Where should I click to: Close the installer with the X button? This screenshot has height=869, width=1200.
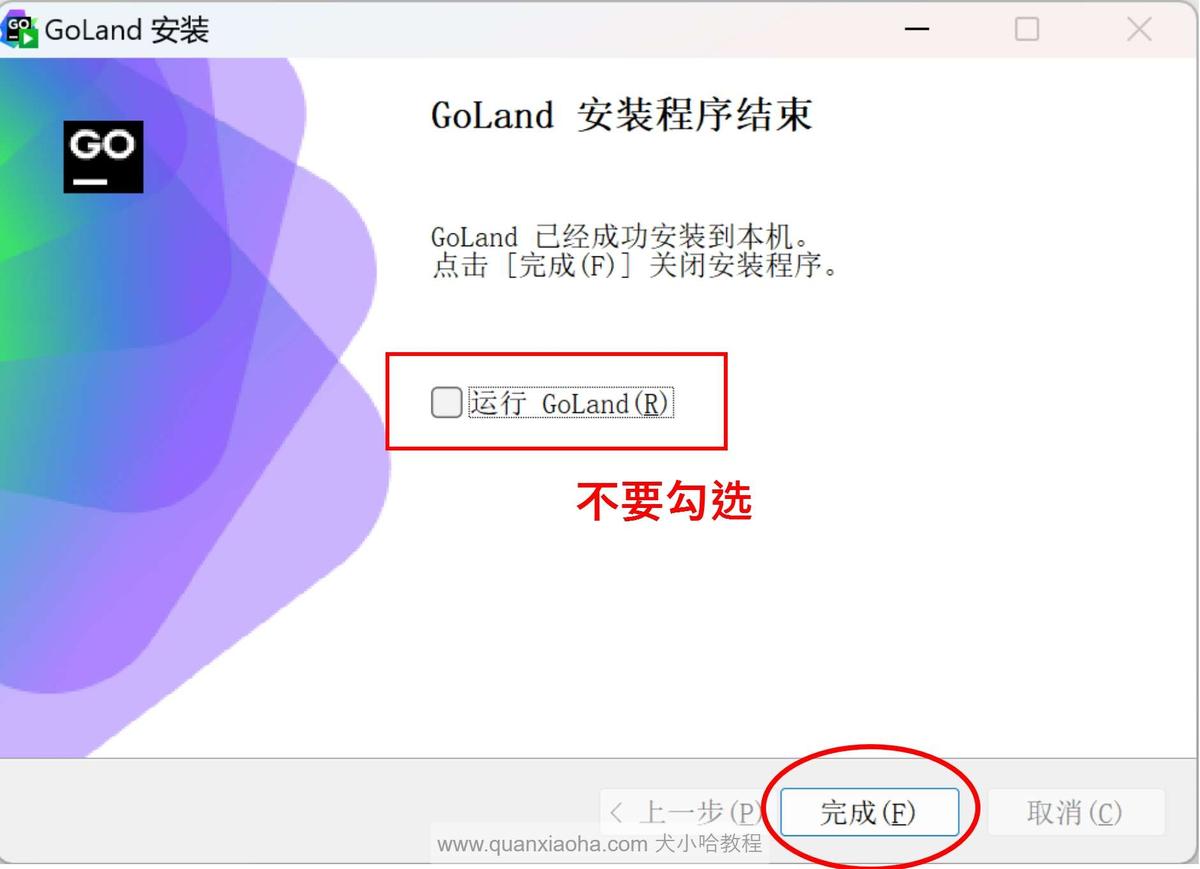1139,29
